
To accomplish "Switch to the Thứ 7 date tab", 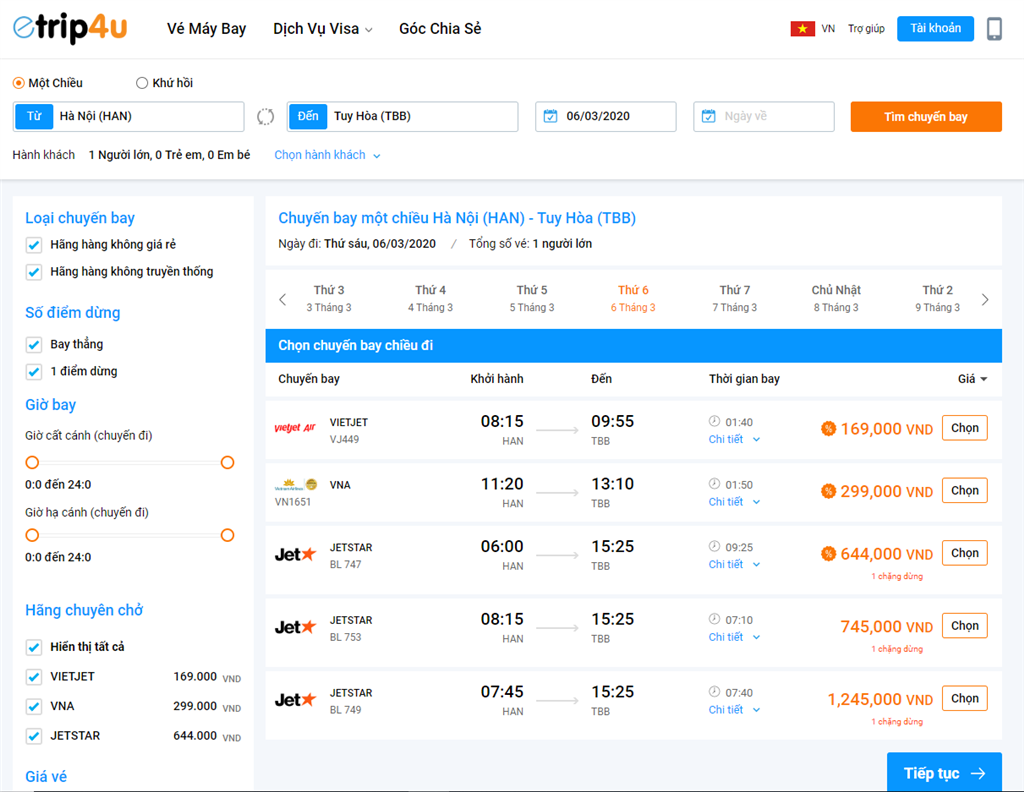I will (x=734, y=297).
